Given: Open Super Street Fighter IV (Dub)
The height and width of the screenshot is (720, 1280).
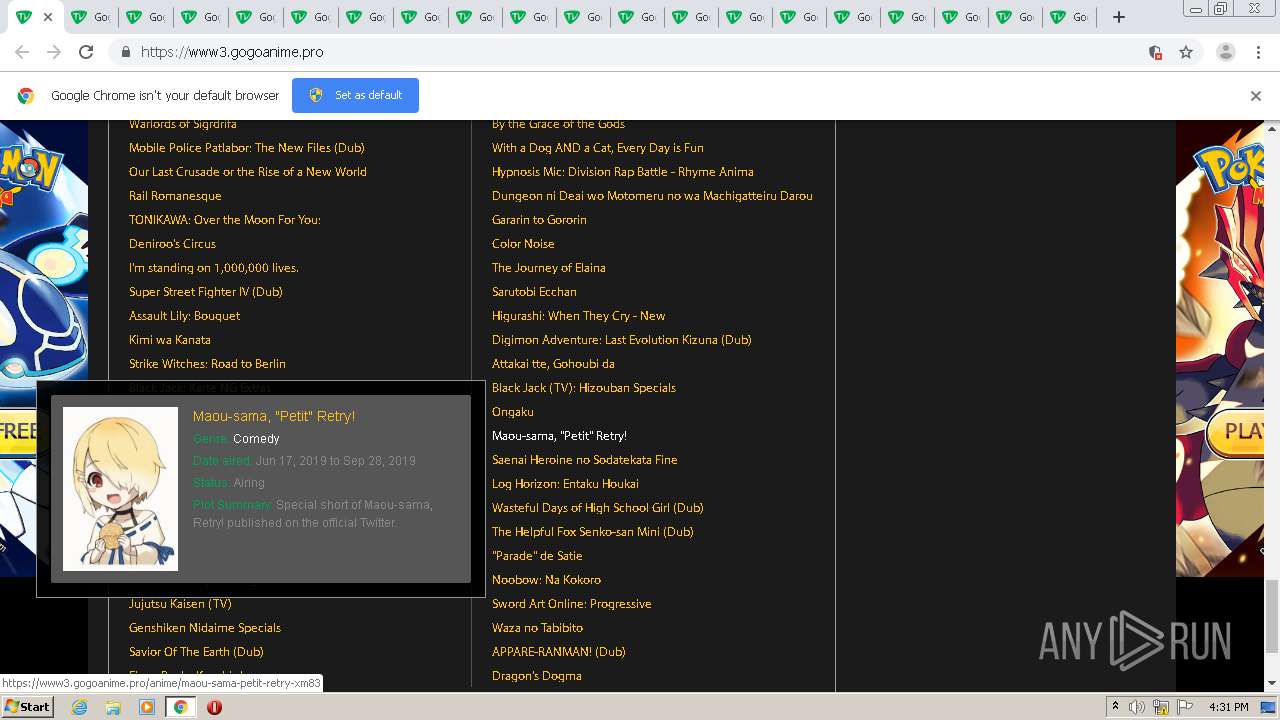Looking at the screenshot, I should pyautogui.click(x=206, y=292).
